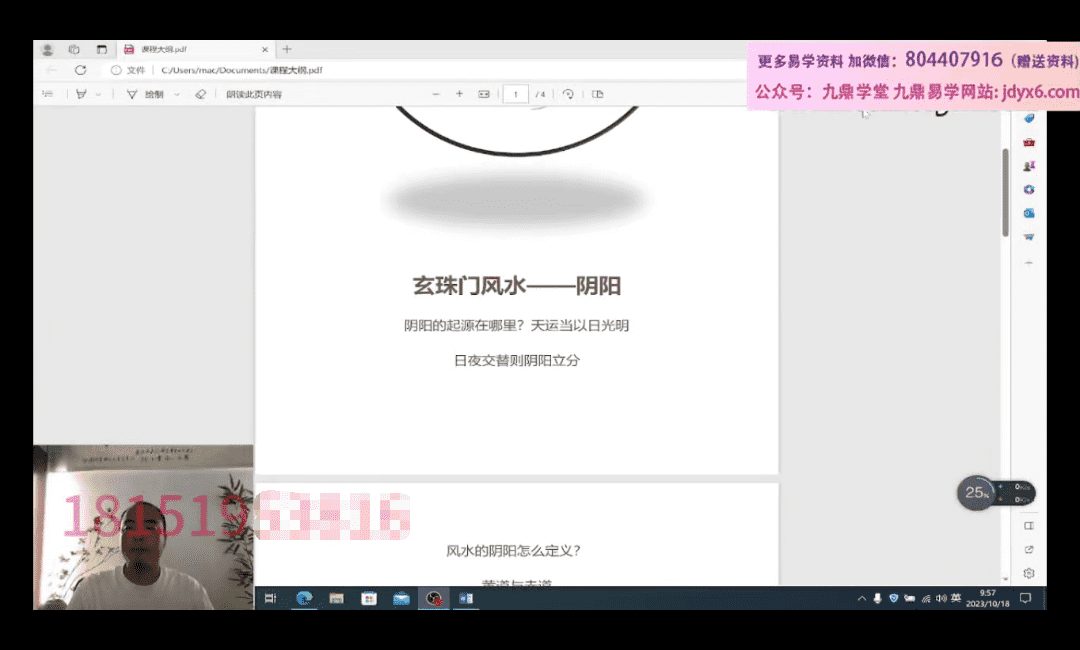Open the Outlook icon in Edge sidebar
The width and height of the screenshot is (1080, 650).
[1028, 213]
